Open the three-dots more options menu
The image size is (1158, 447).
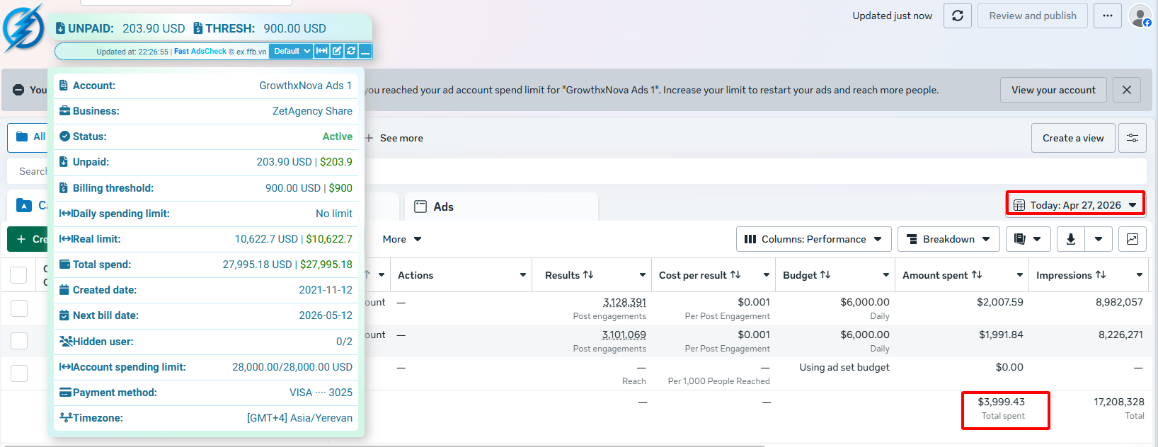click(x=1107, y=16)
